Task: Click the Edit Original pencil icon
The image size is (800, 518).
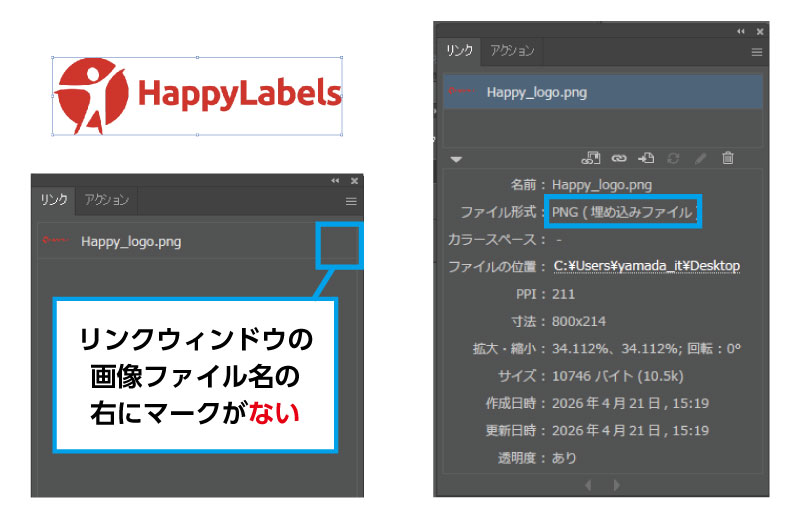Action: [701, 158]
